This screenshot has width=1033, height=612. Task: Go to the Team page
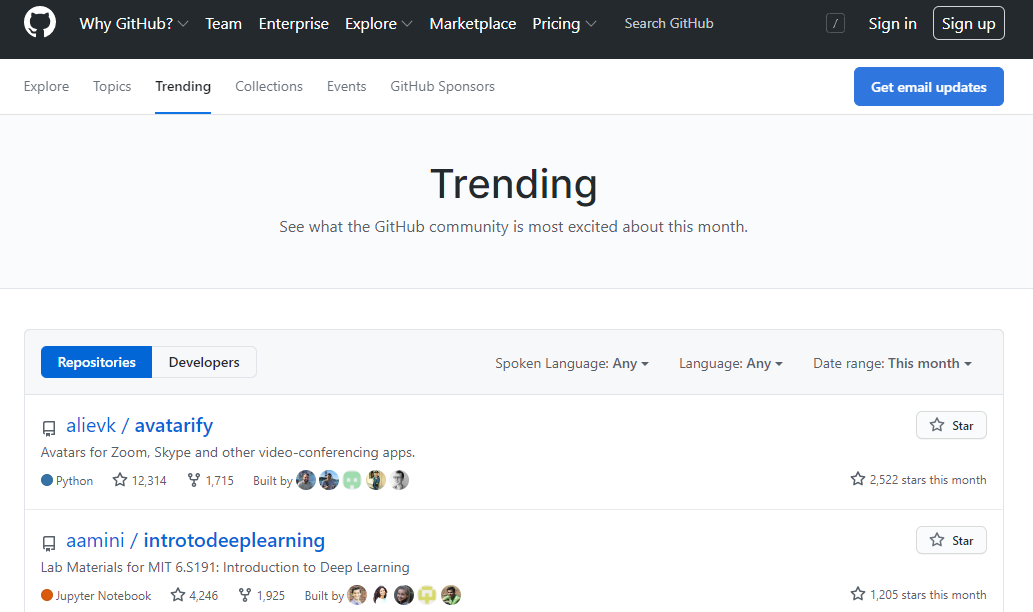click(x=223, y=24)
